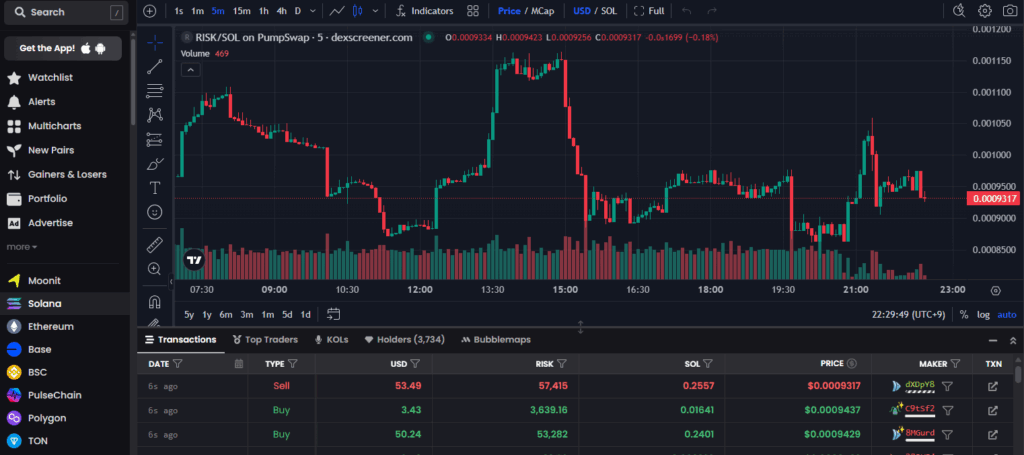Open chart settings gear

(985, 10)
